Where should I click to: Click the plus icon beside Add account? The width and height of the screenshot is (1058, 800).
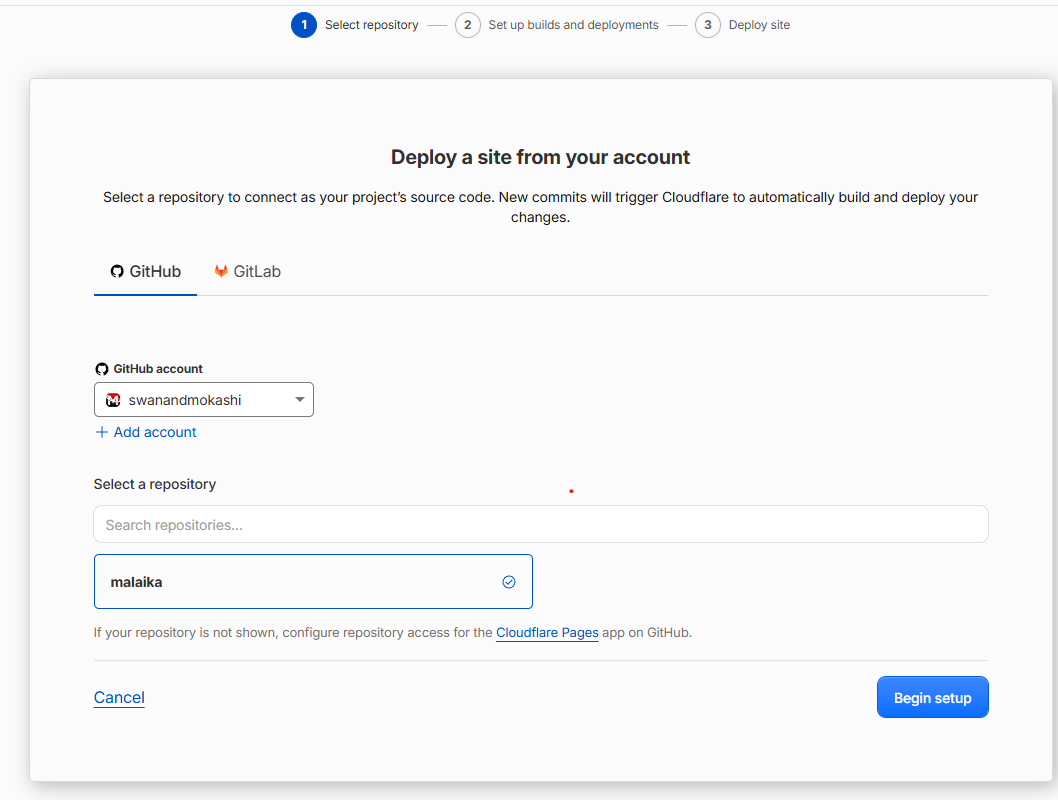(x=101, y=432)
